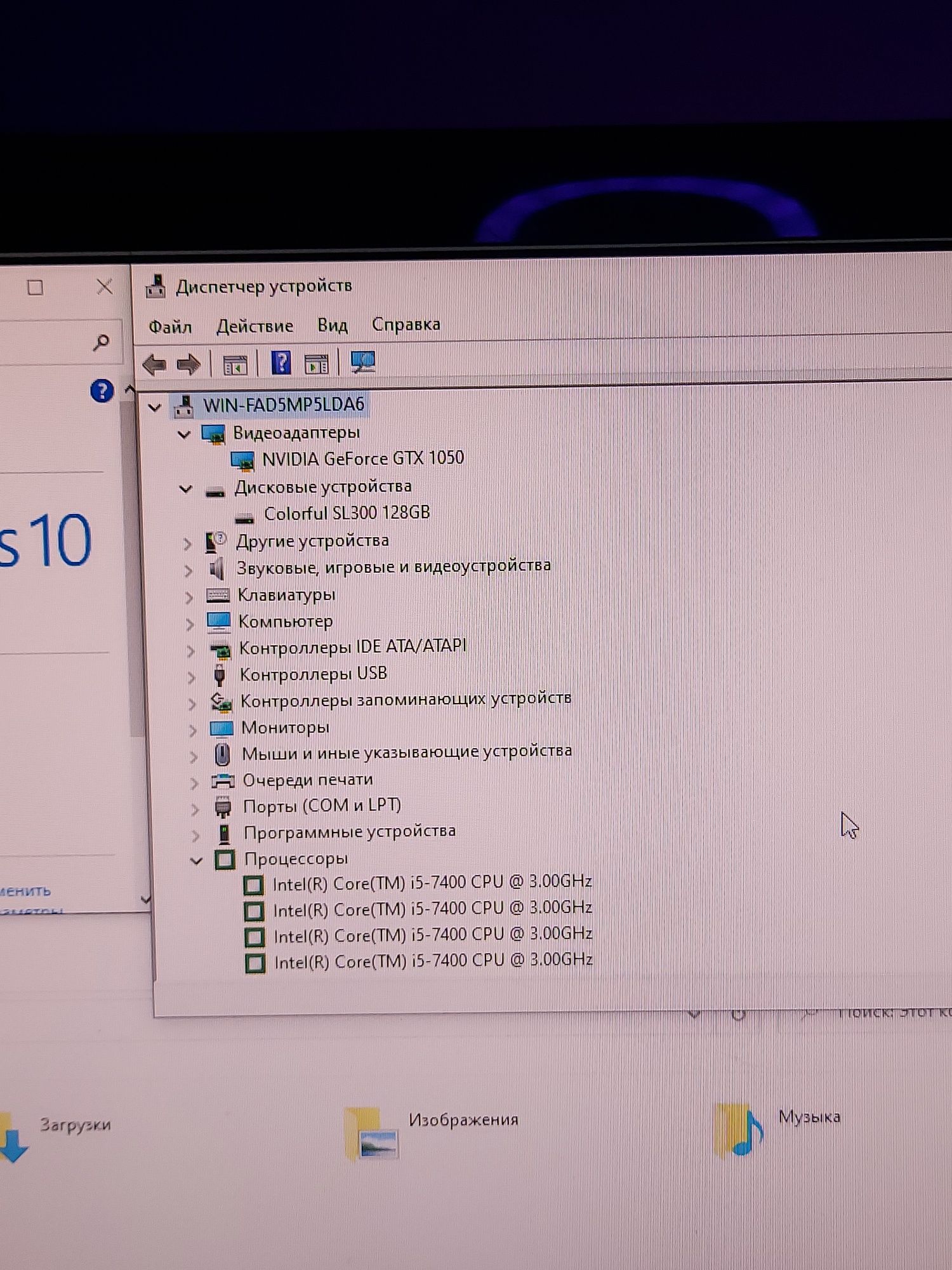Maximize the left background window

(36, 288)
